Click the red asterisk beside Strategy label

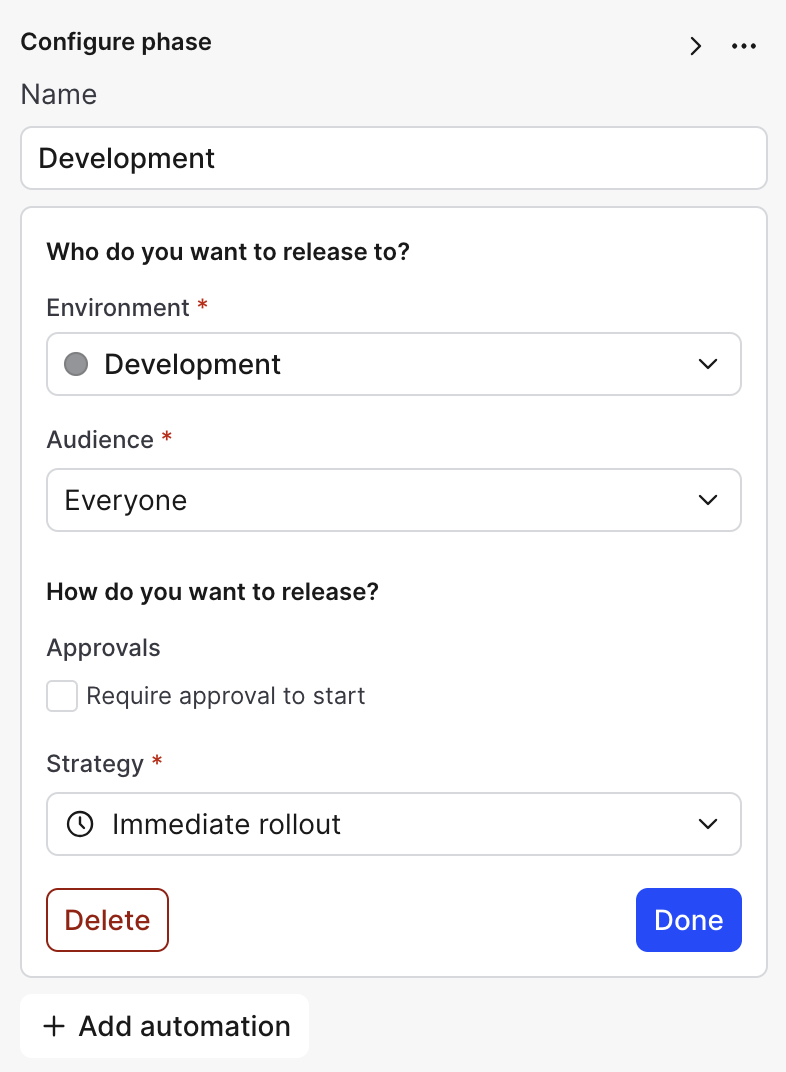coord(155,764)
